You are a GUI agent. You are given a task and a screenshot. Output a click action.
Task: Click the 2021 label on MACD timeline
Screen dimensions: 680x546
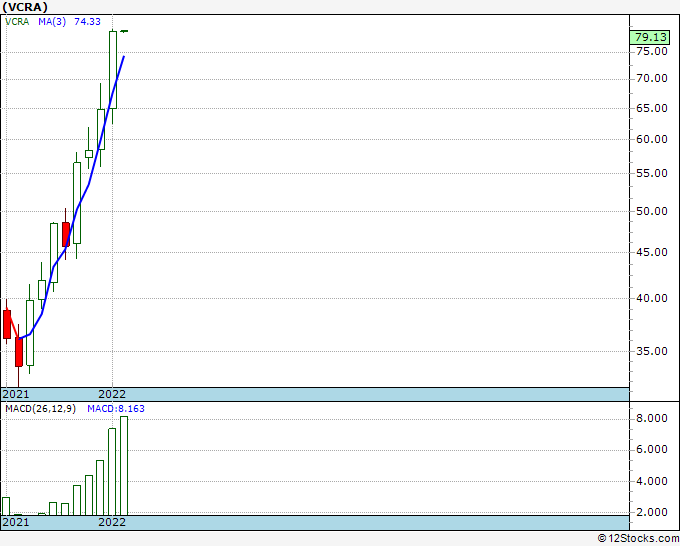tap(16, 522)
